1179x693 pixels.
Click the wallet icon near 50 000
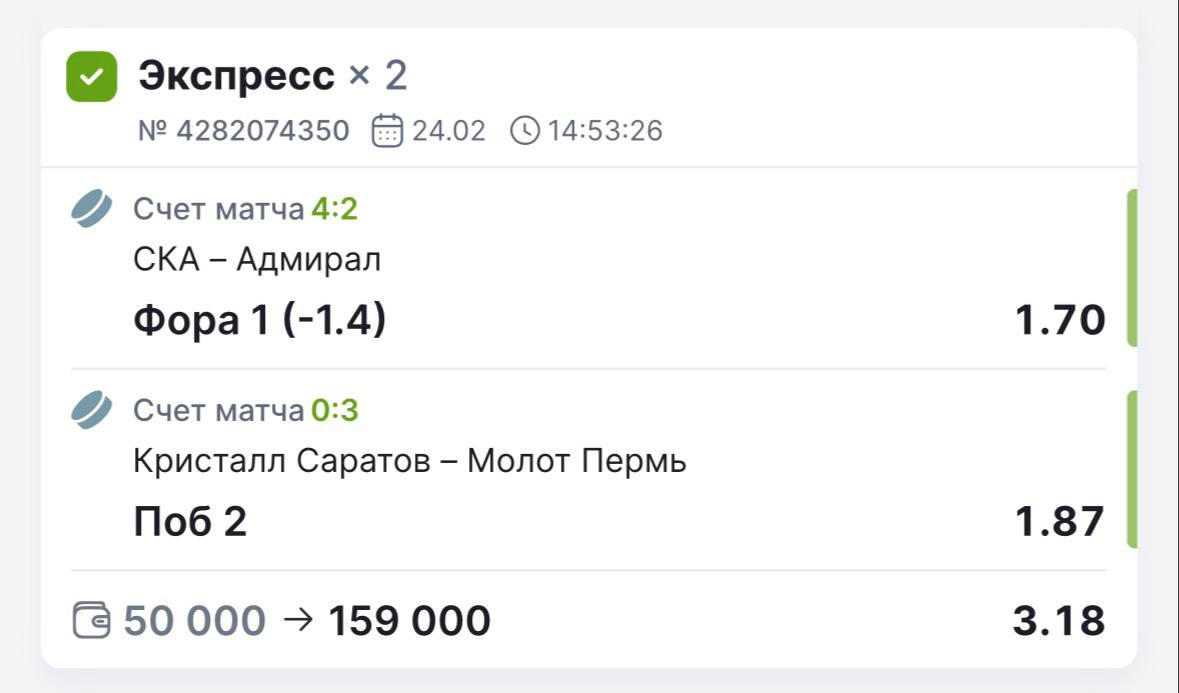point(91,621)
